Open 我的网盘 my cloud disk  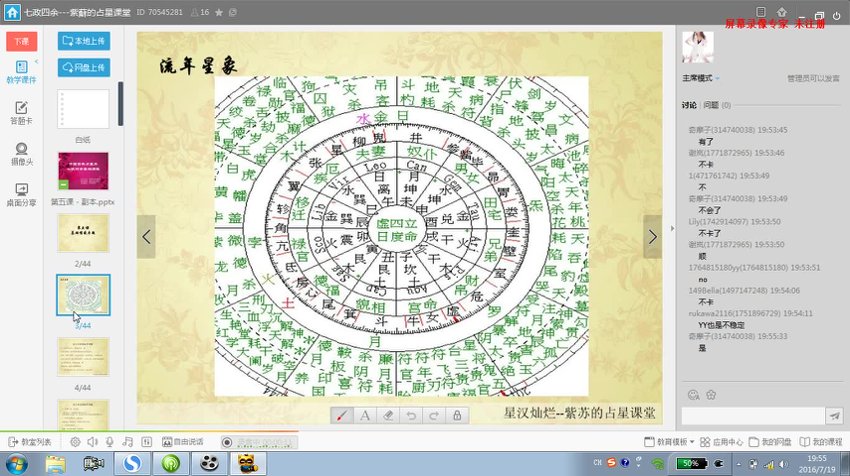pyautogui.click(x=770, y=442)
